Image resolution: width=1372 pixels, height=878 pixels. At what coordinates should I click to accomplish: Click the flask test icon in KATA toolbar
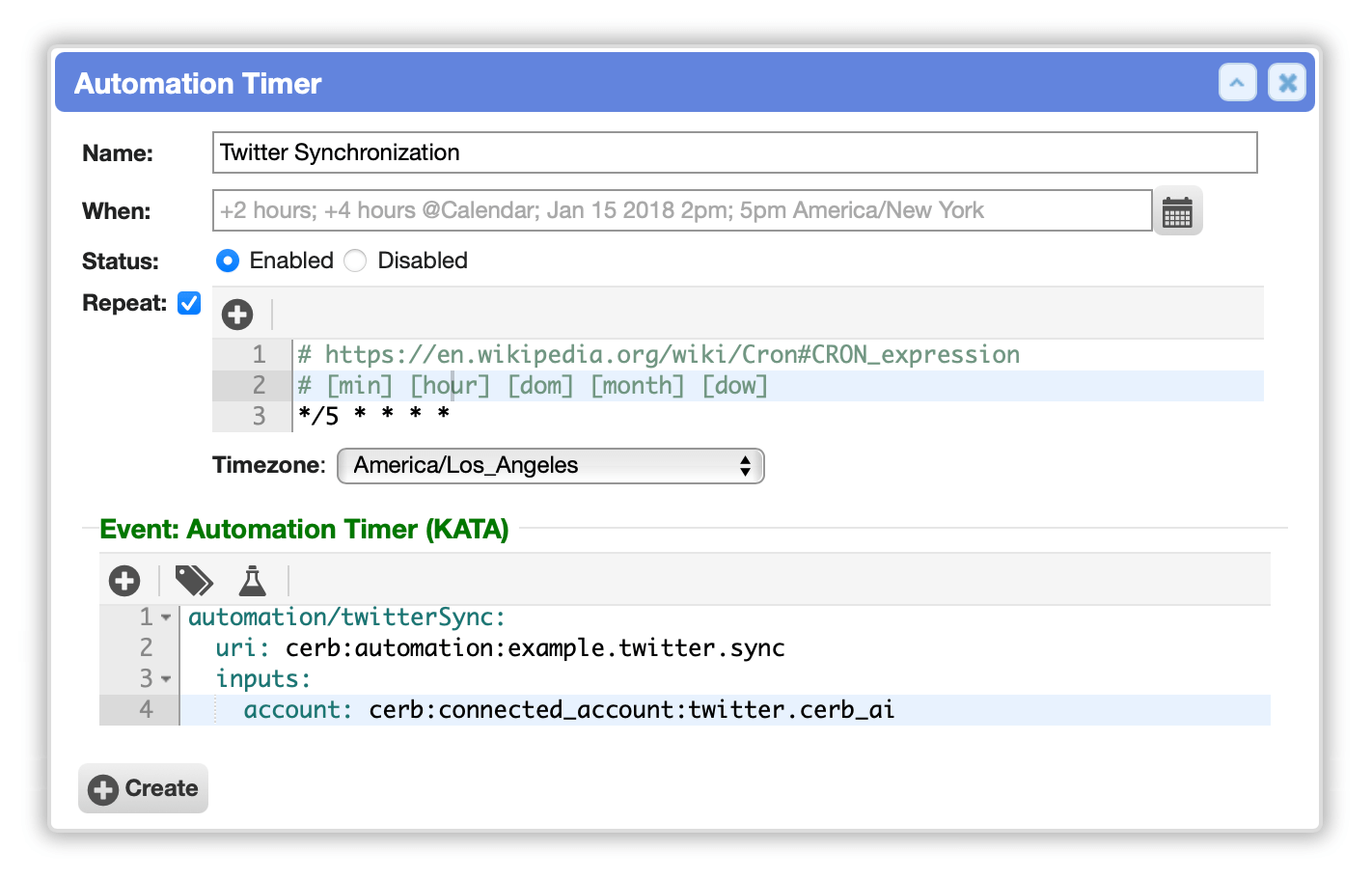(x=253, y=581)
